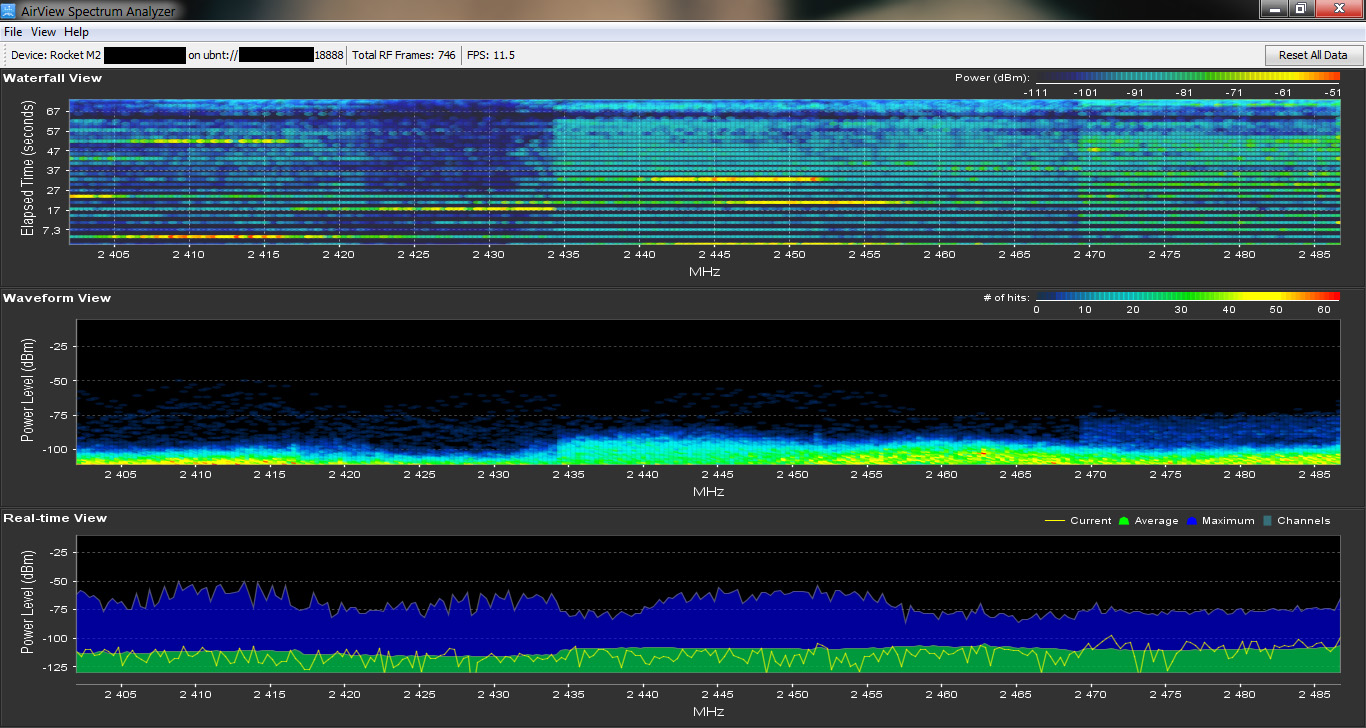Screen dimensions: 1366x728
Task: Click the green Average legend icon
Action: pos(1124,521)
